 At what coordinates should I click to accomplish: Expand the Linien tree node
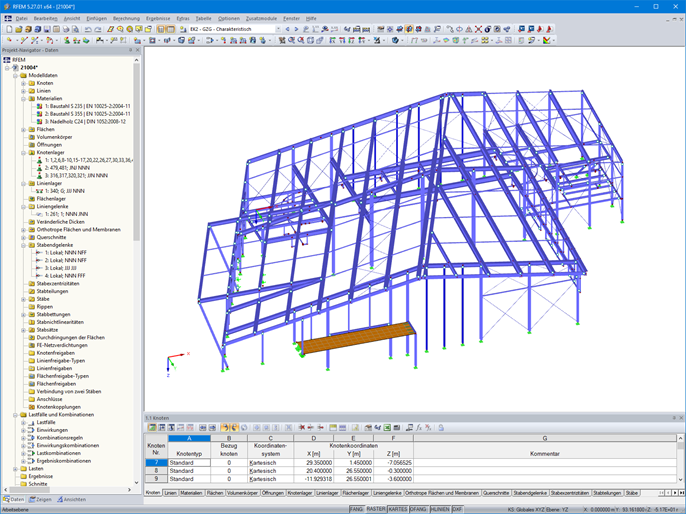pyautogui.click(x=23, y=91)
